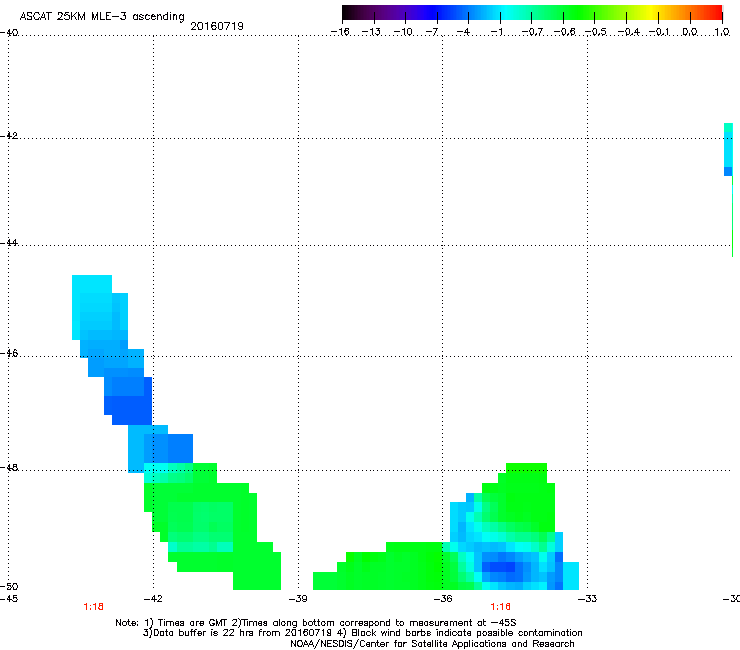Viewport: 740px width, 650px height.
Task: Click the title 'ASCAT 25KM MLE-3 ascending'
Action: click(x=102, y=16)
